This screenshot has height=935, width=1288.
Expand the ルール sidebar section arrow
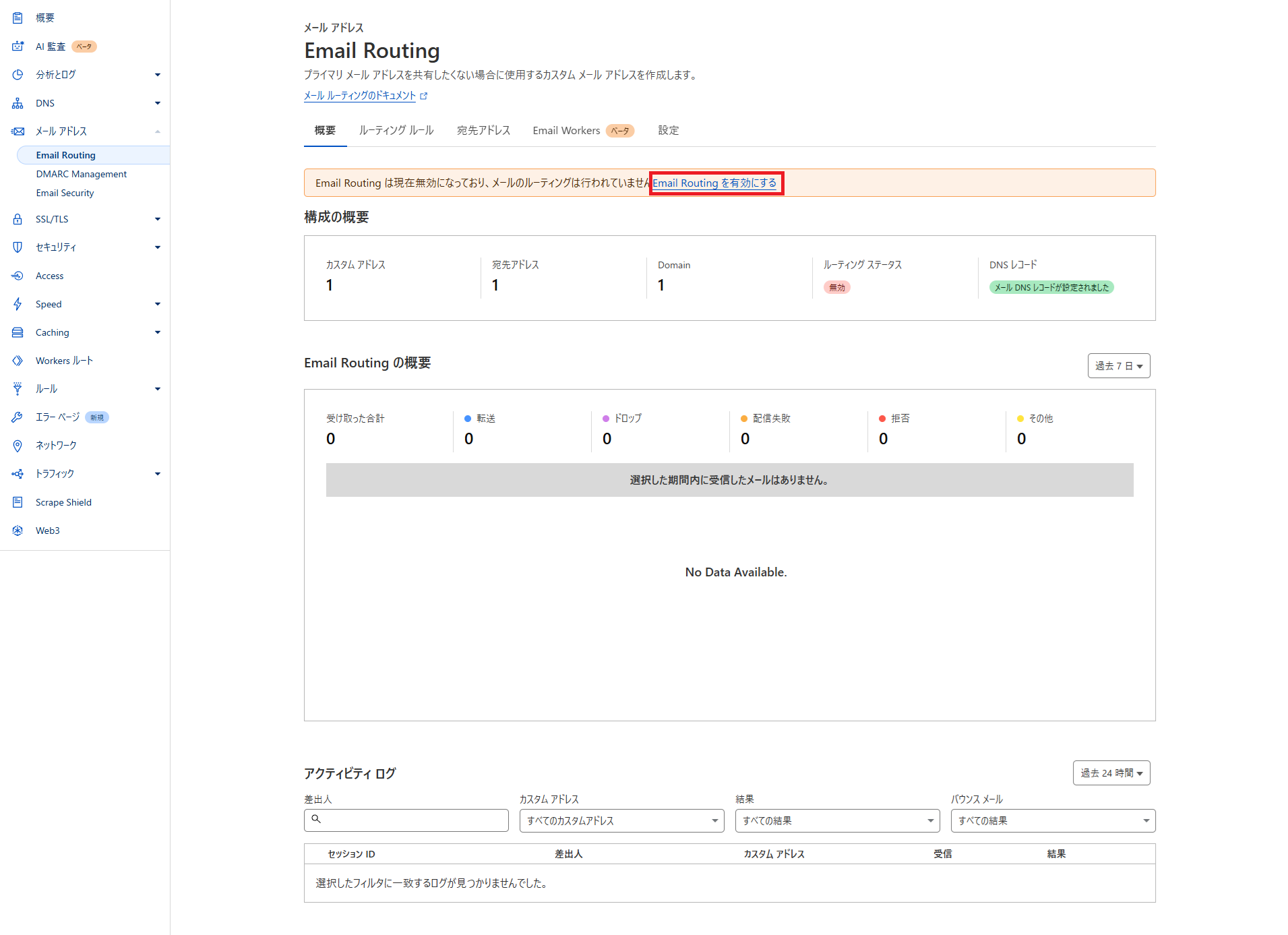pos(158,389)
